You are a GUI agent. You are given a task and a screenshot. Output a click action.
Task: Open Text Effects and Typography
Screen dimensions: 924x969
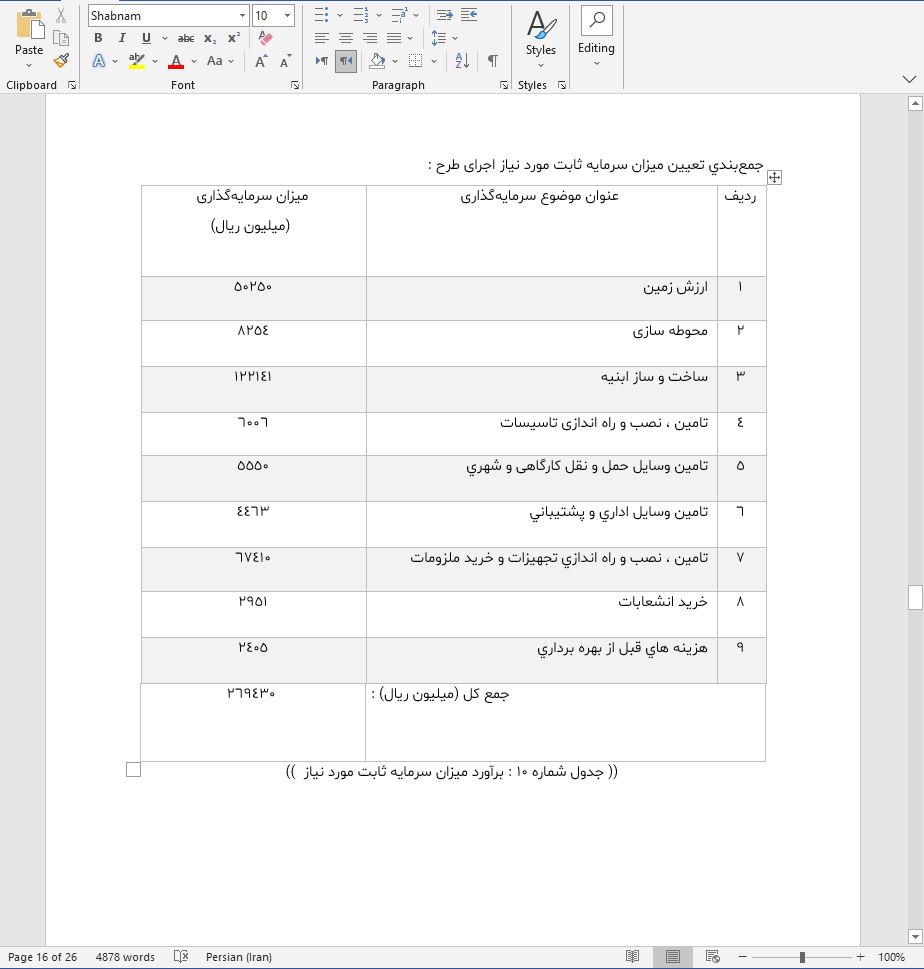click(98, 61)
